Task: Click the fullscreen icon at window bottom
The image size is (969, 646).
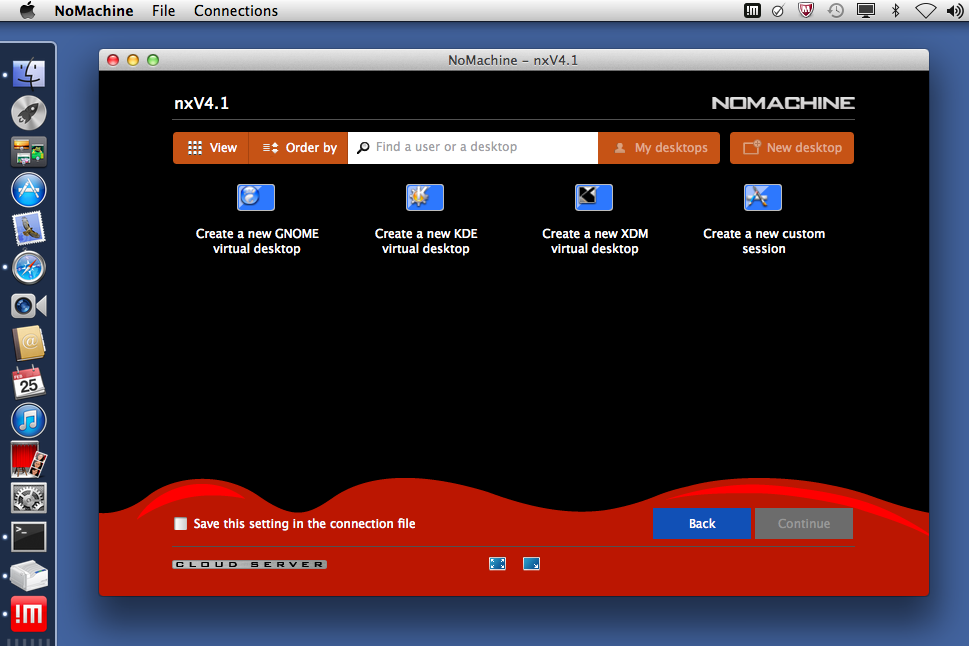Action: click(497, 563)
